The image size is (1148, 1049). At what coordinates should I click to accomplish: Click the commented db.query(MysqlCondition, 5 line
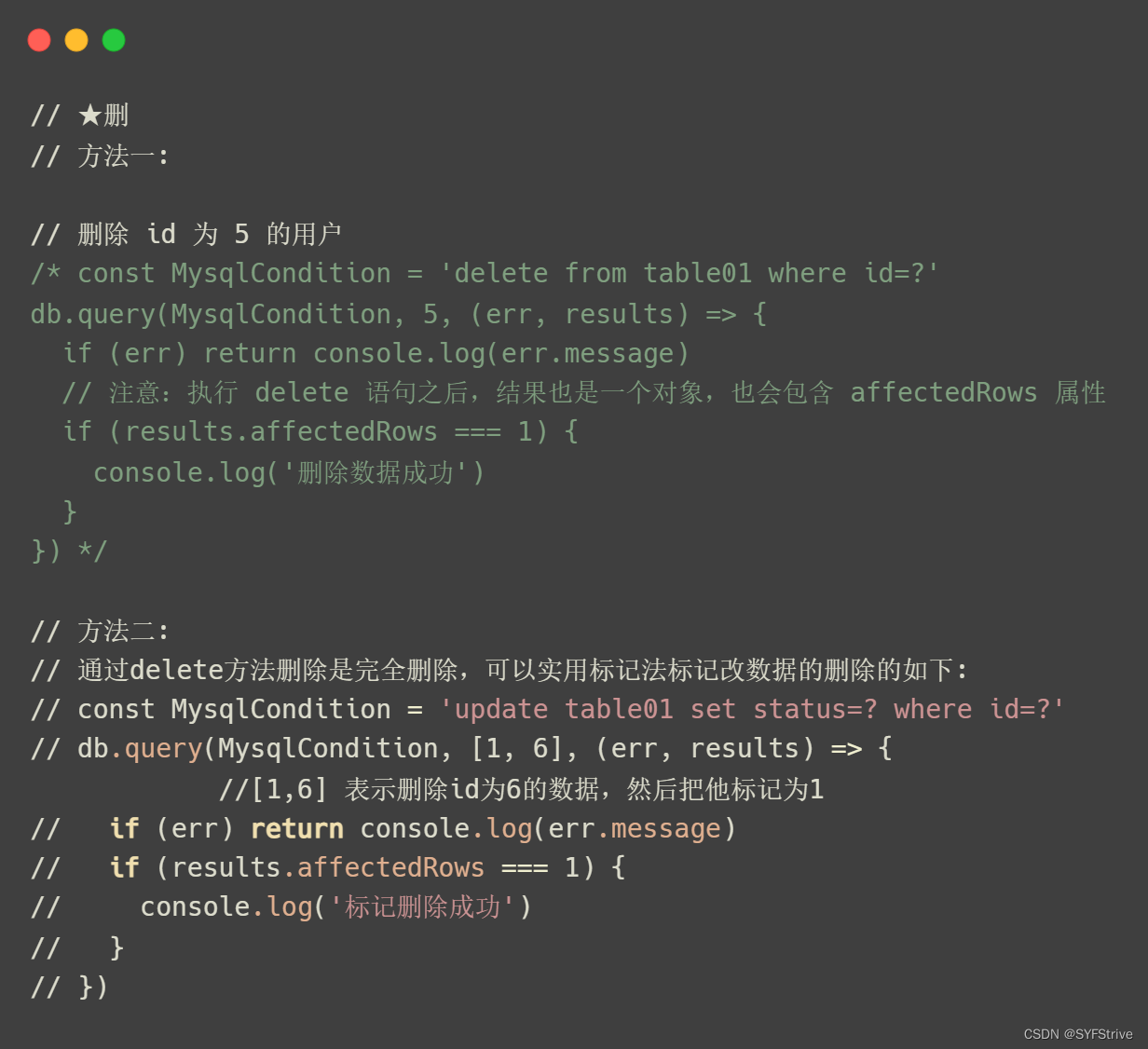coord(399,314)
